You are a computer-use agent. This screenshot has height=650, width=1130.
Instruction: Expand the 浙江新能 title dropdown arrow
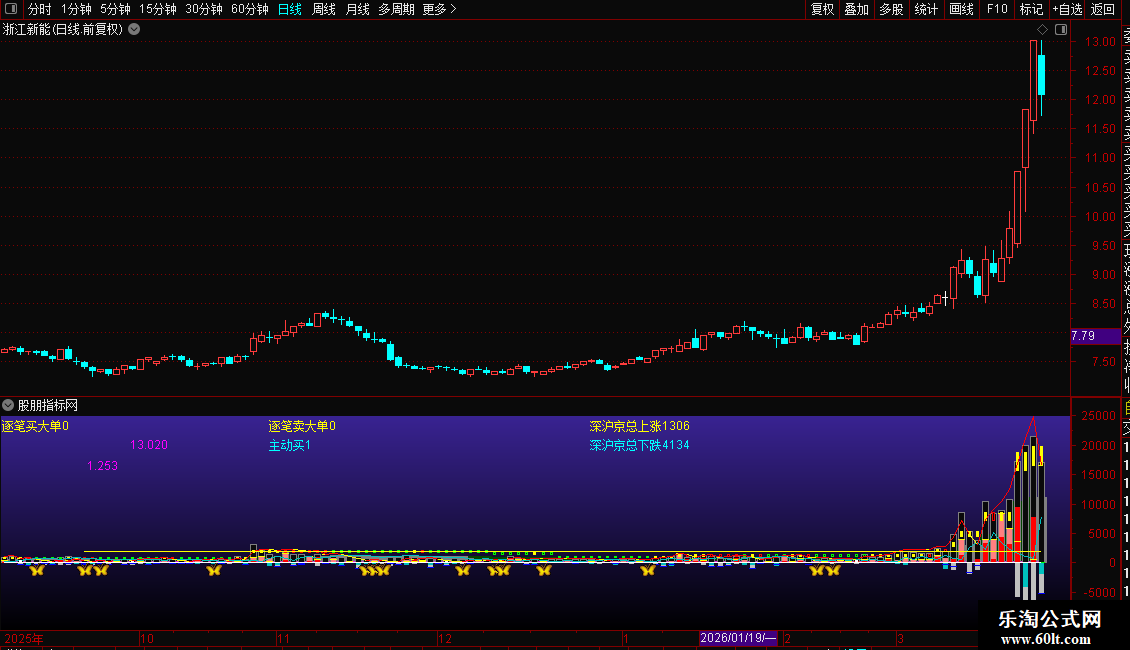(134, 30)
